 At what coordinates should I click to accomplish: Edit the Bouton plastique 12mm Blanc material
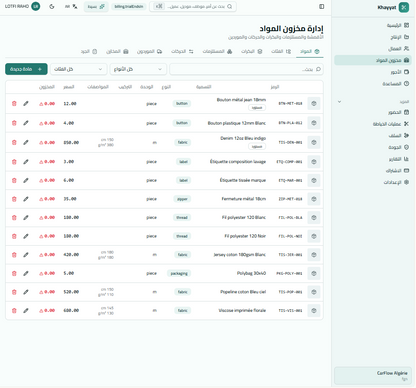point(26,123)
